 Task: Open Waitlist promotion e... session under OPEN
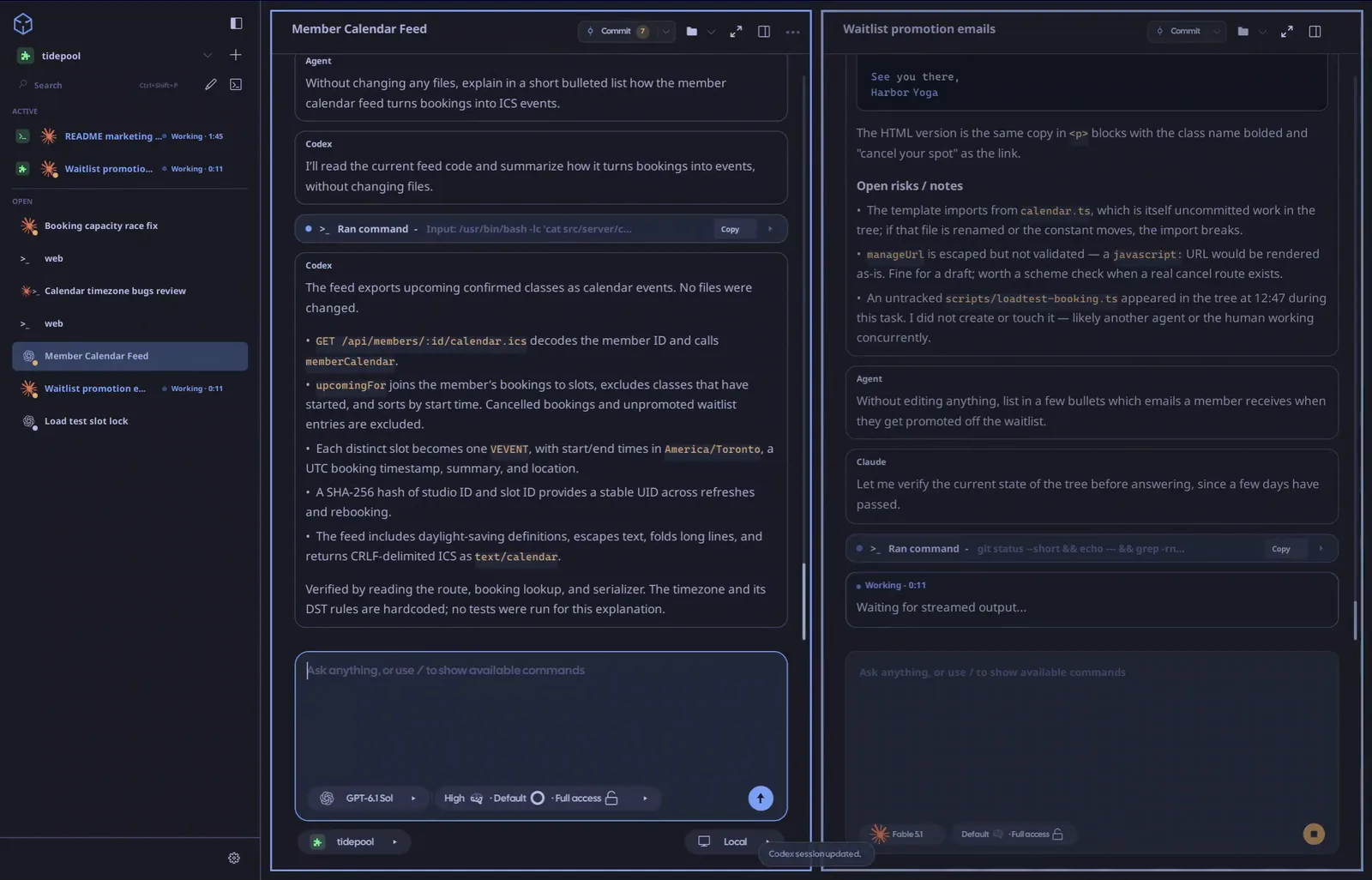(129, 389)
